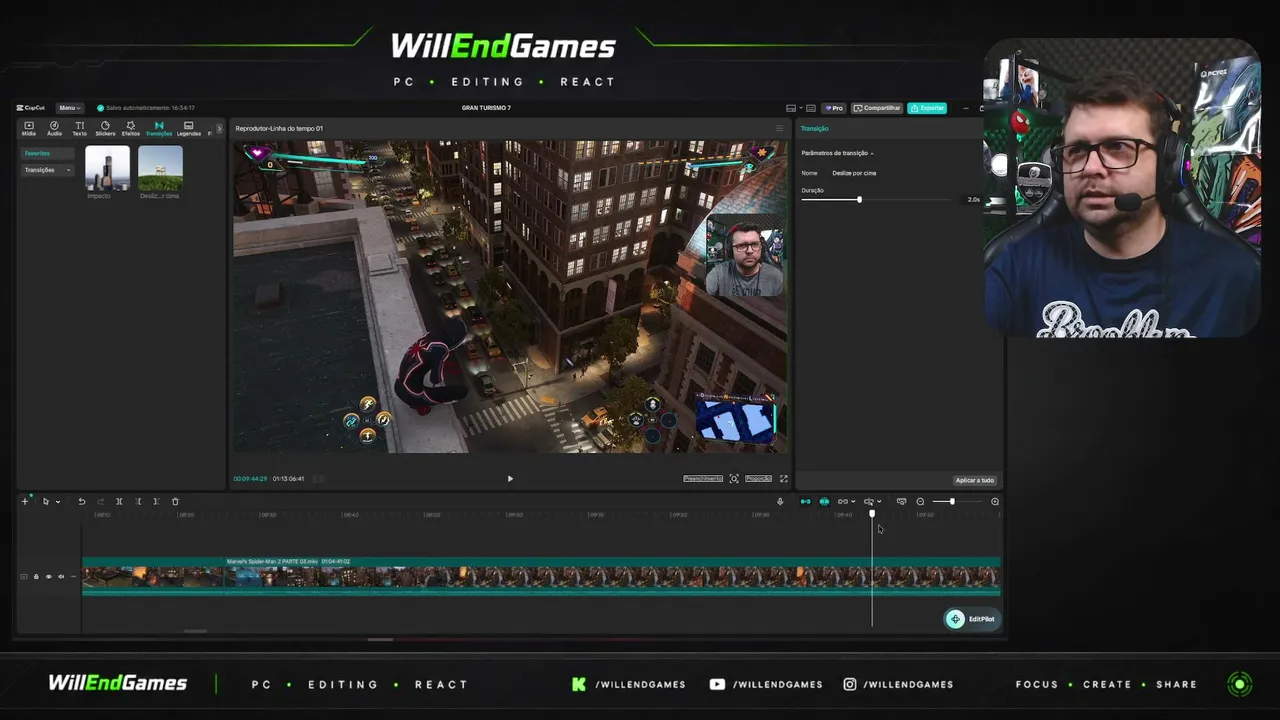Mute the video track audio
Image resolution: width=1280 pixels, height=720 pixels.
click(60, 577)
